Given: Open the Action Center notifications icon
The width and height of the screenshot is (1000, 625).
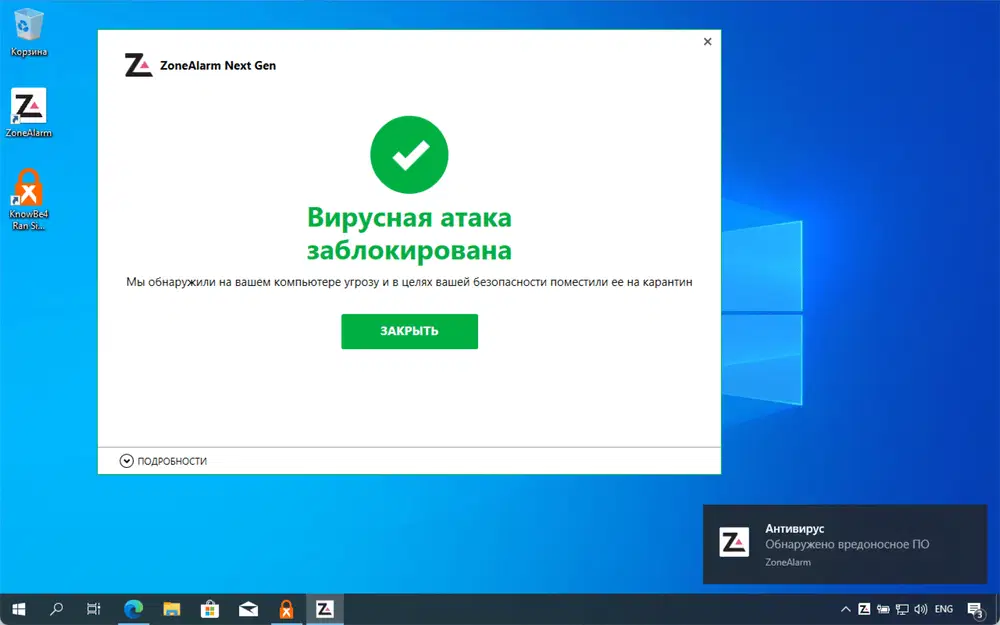Looking at the screenshot, I should (x=975, y=610).
